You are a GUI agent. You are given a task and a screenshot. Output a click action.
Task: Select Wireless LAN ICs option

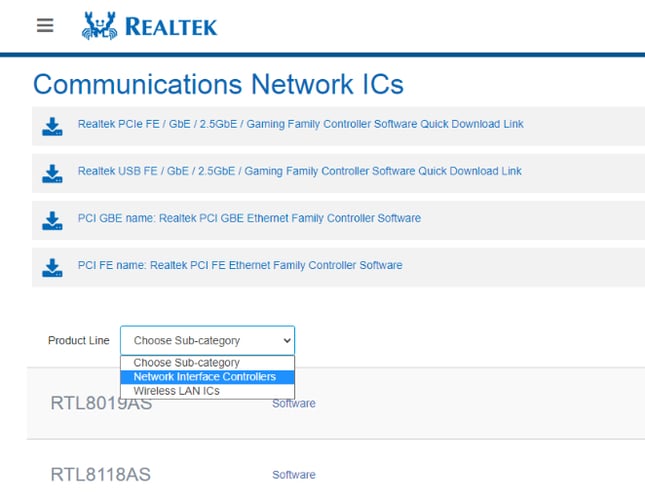click(x=208, y=391)
